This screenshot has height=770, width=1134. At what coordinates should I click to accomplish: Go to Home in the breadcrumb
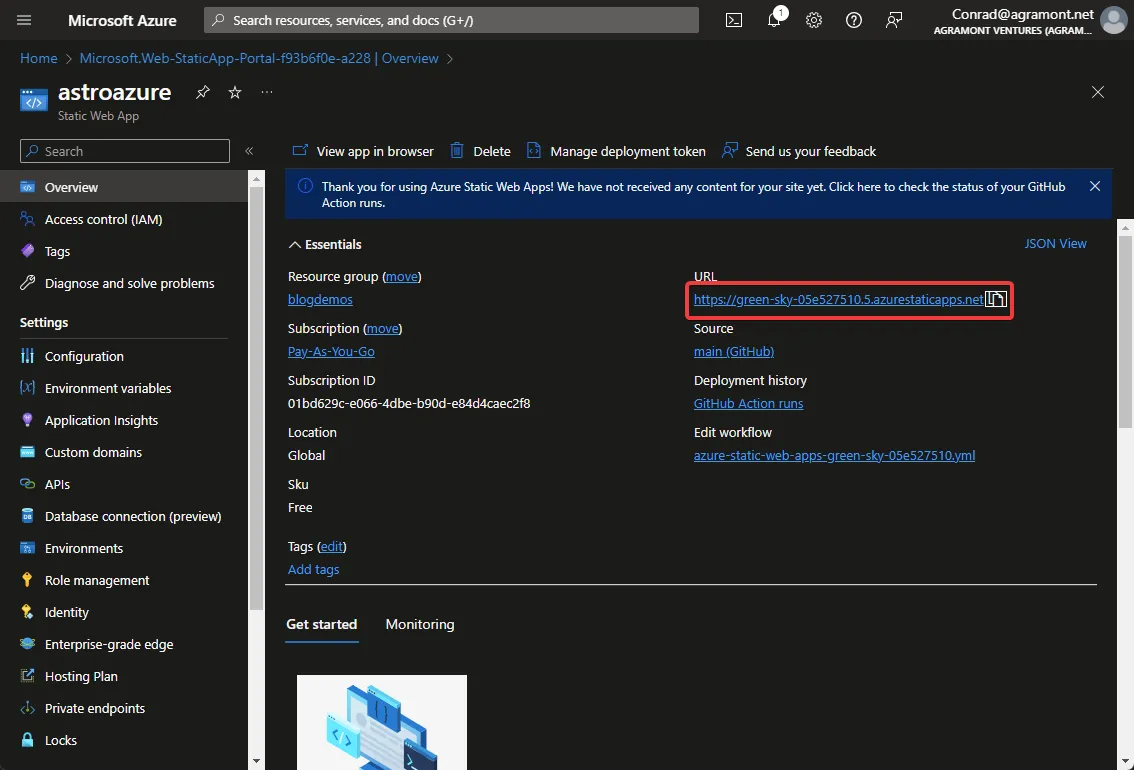(x=38, y=59)
